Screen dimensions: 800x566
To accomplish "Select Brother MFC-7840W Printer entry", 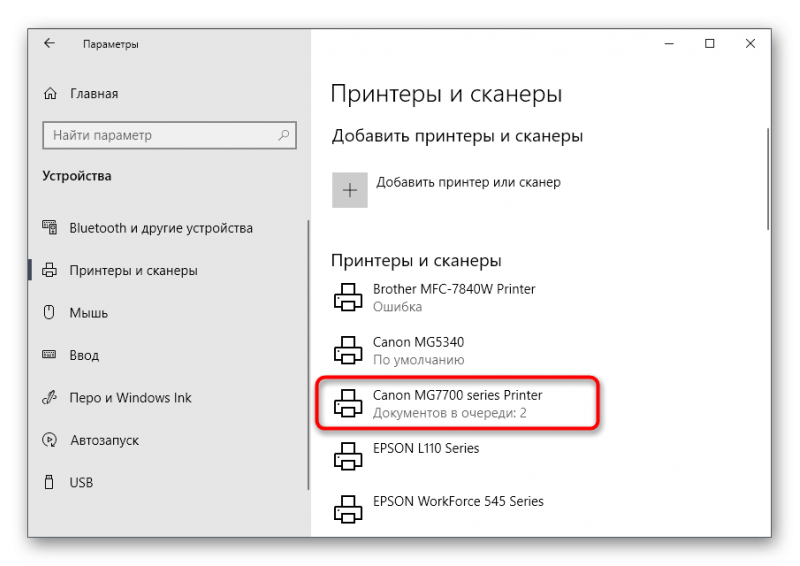I will point(454,289).
